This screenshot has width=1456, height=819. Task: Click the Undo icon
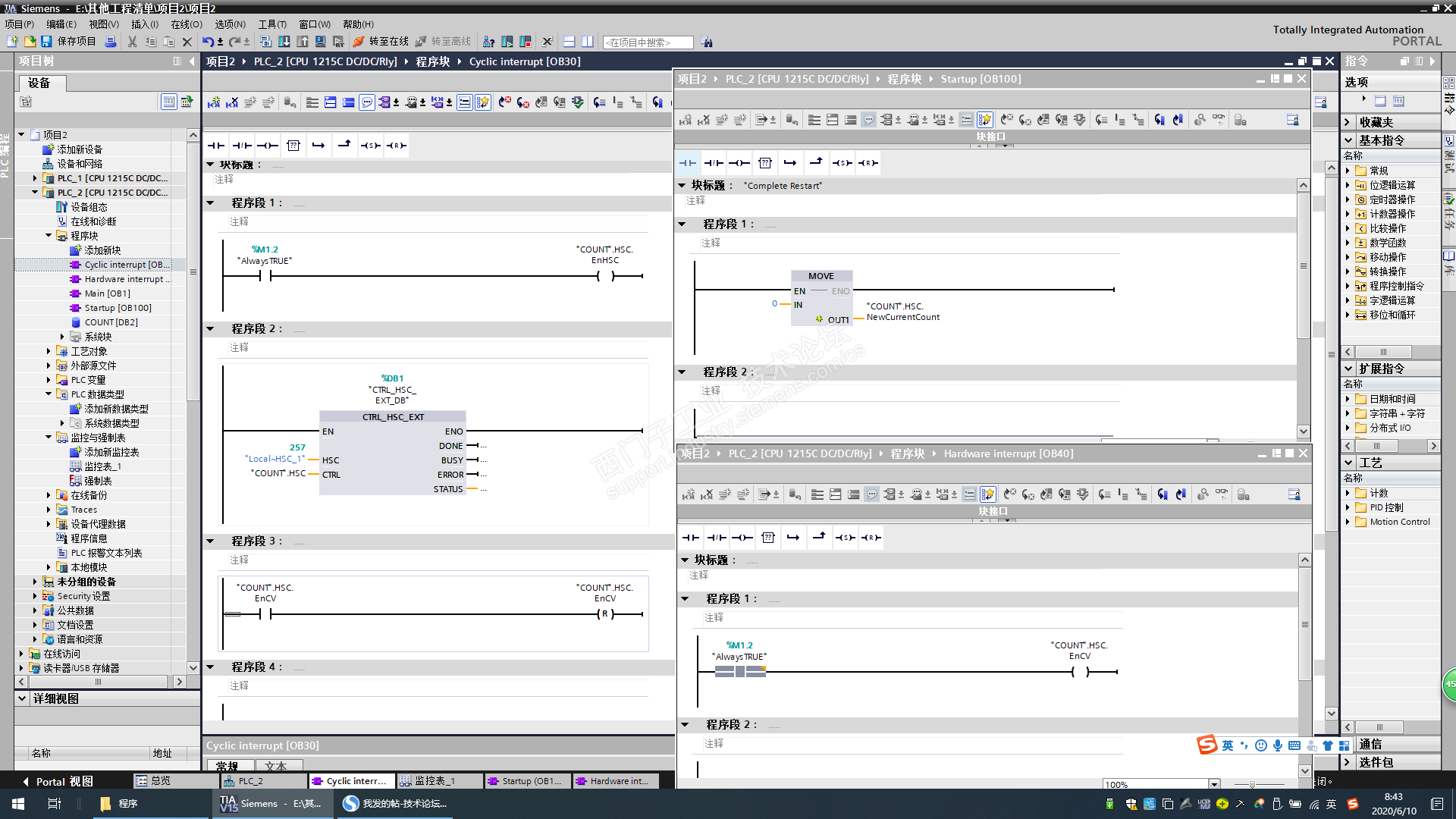(x=207, y=42)
